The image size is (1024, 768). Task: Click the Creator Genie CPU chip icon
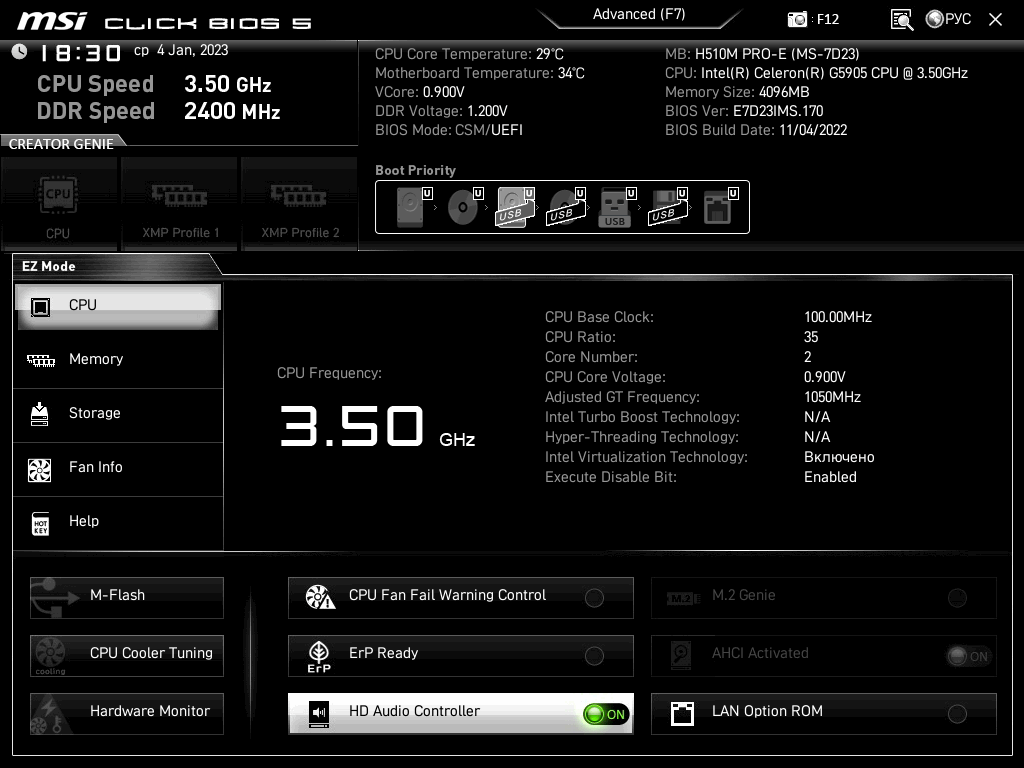(x=58, y=194)
